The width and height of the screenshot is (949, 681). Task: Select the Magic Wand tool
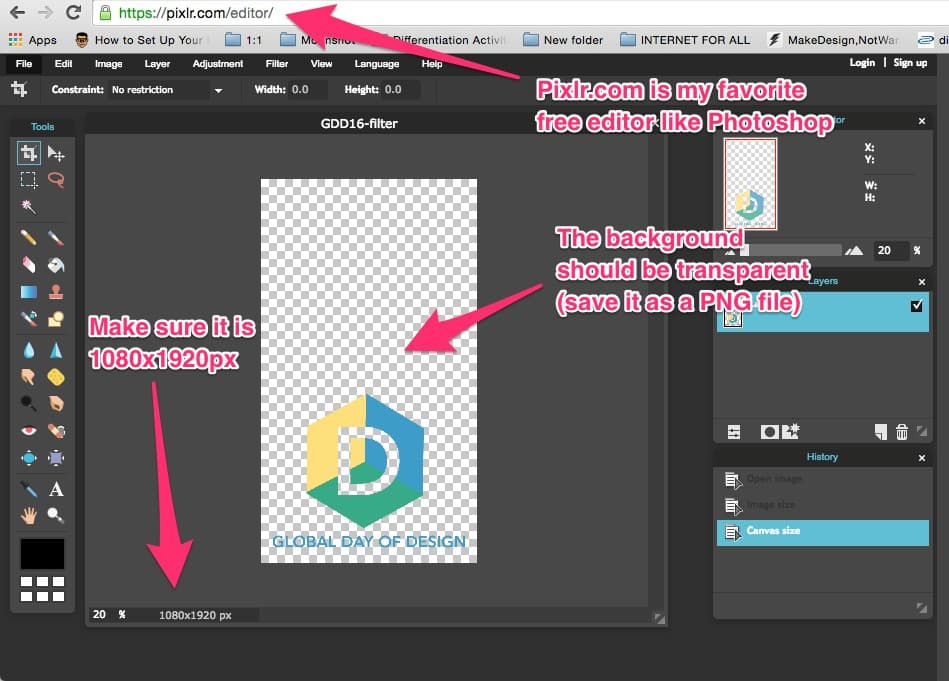tap(28, 206)
